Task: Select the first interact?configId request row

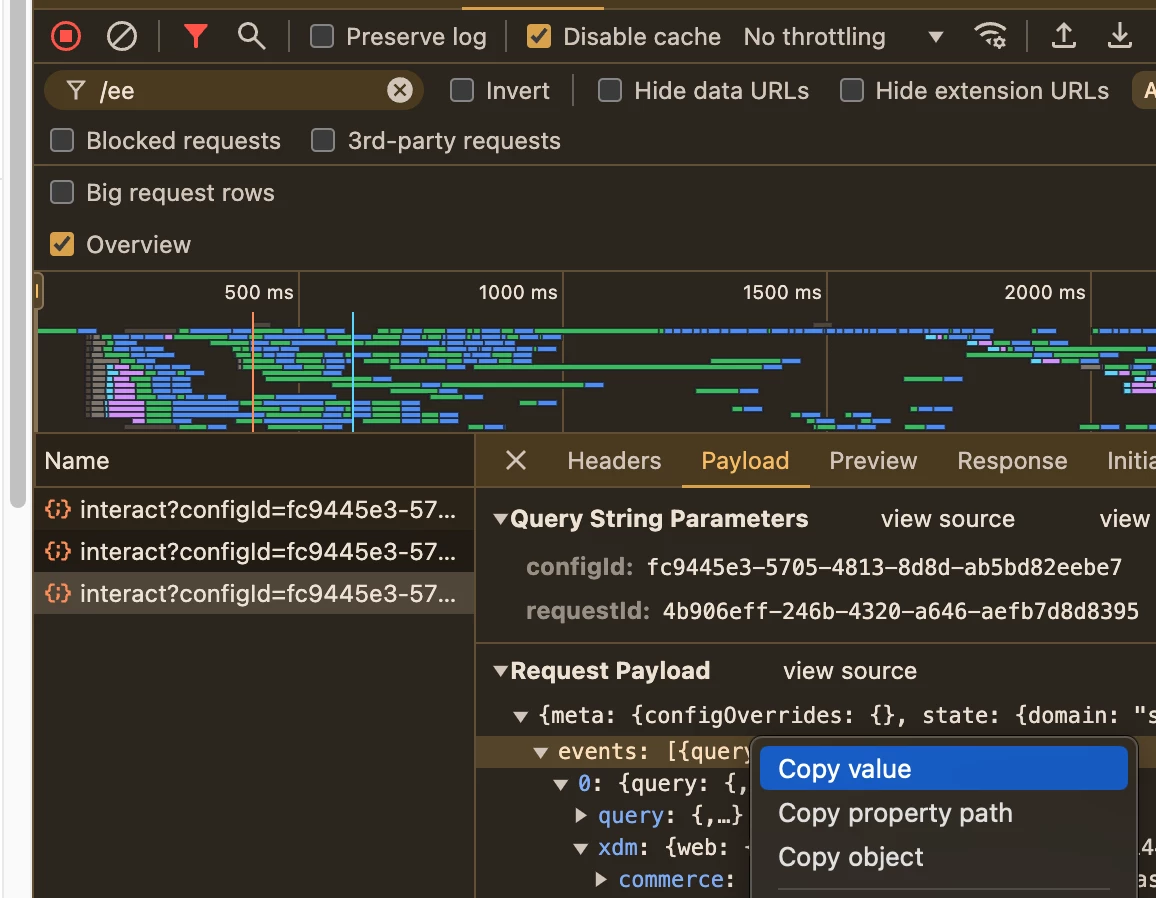Action: point(254,509)
